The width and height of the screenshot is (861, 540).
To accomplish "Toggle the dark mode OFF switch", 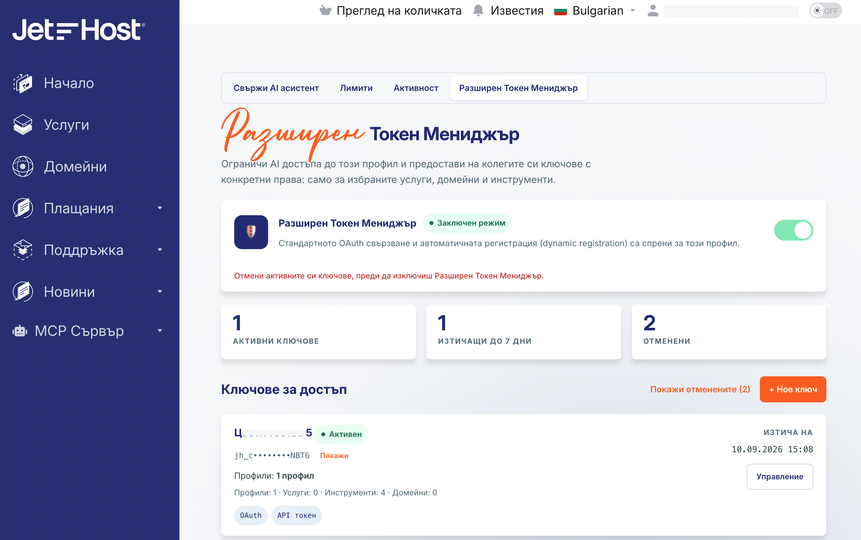I will [825, 10].
